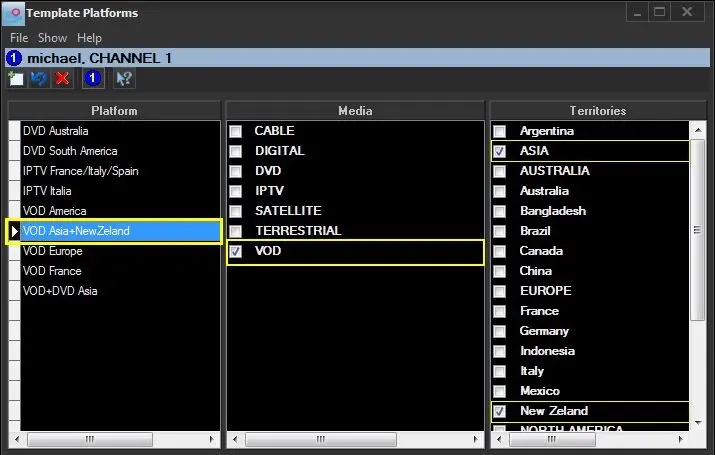Click the Media column header

coord(355,110)
